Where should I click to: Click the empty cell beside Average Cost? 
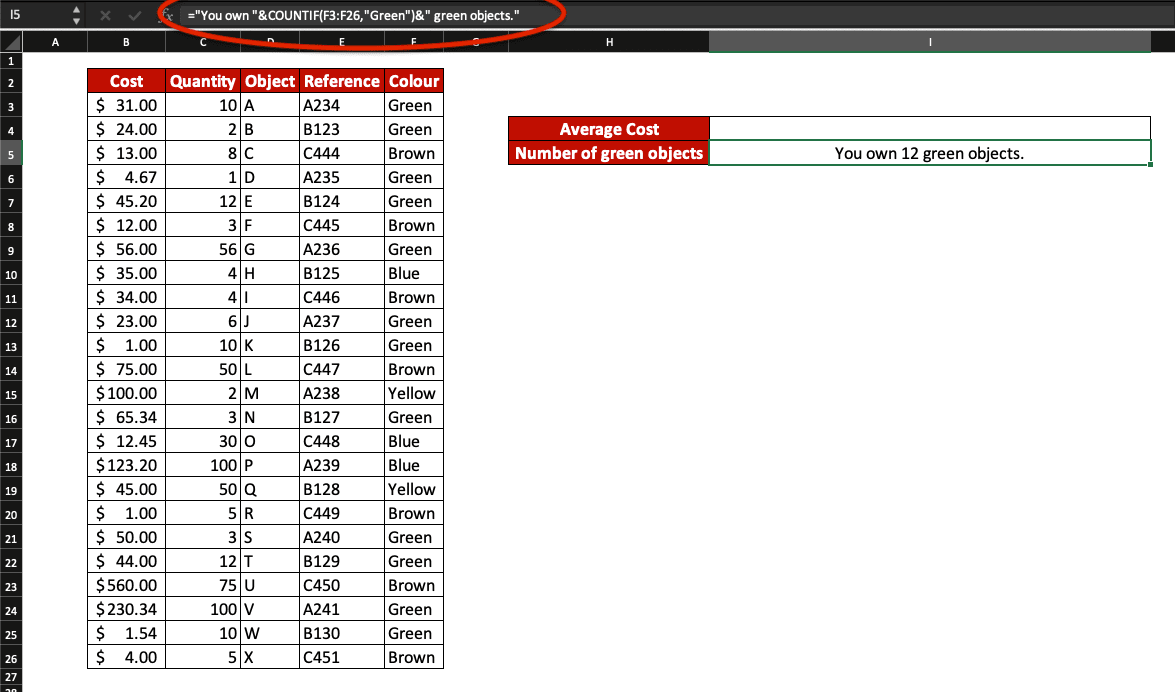click(x=930, y=129)
